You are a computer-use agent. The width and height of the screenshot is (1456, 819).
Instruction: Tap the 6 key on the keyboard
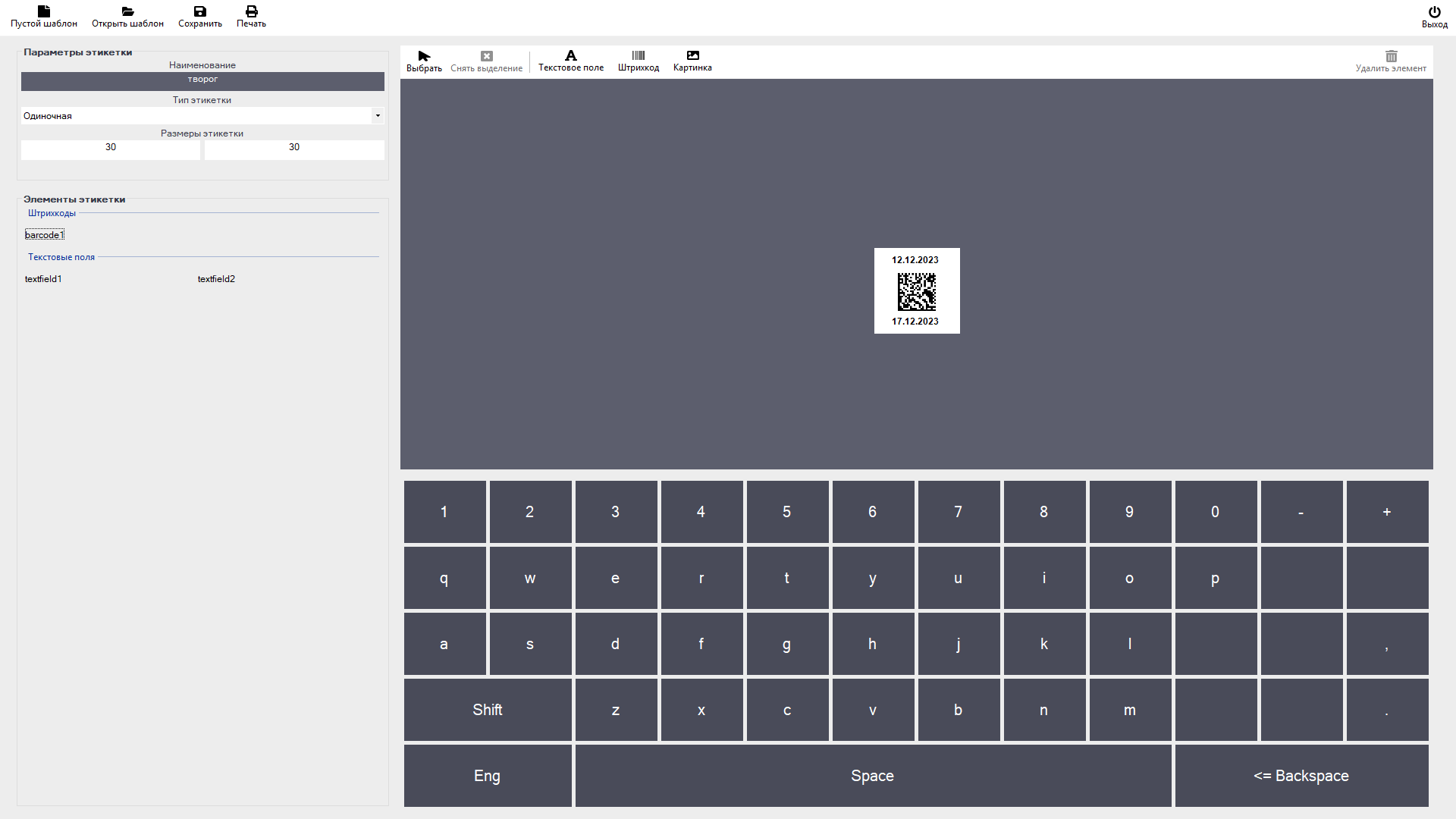(x=874, y=512)
